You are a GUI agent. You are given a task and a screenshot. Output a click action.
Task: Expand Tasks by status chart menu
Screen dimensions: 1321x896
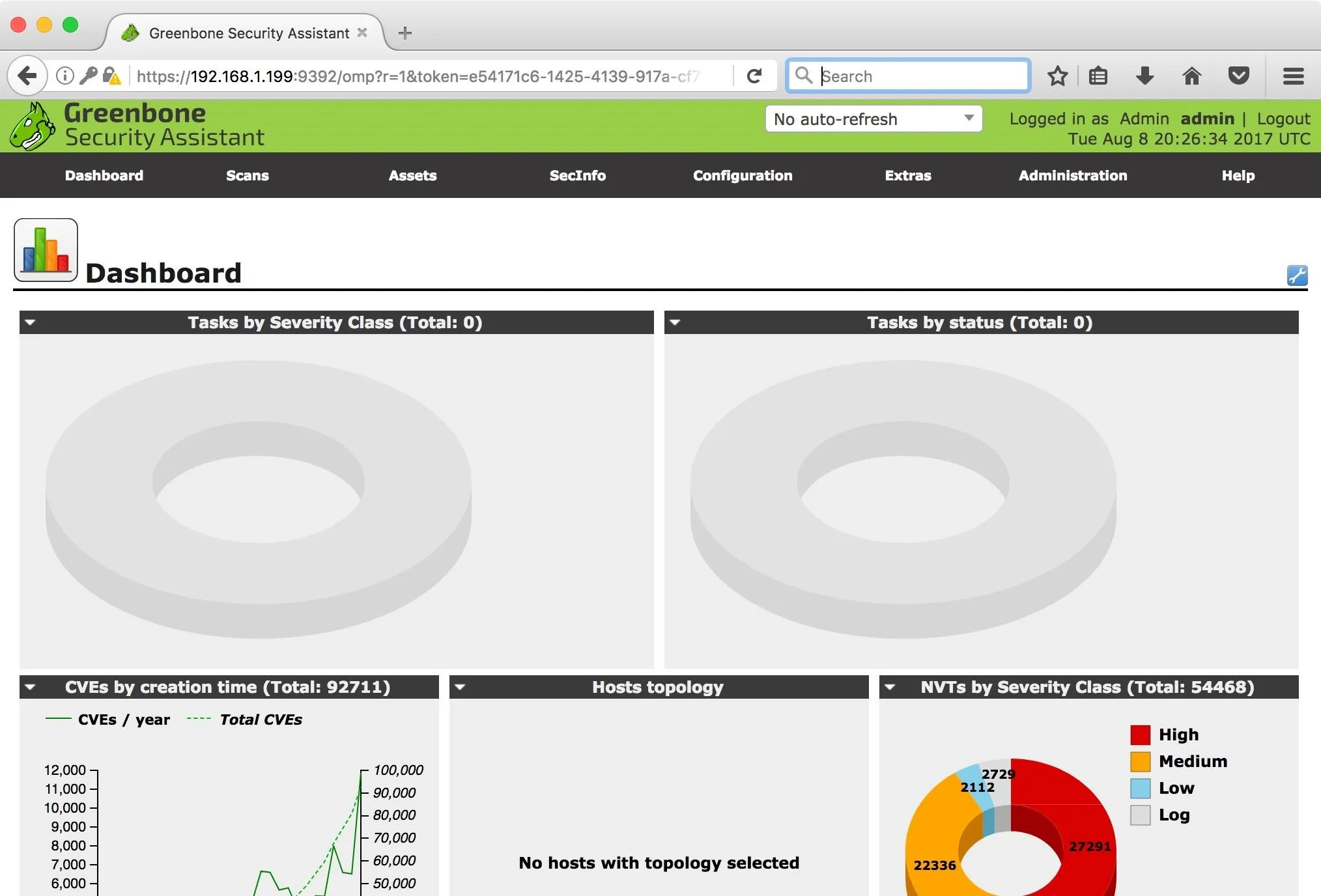[675, 322]
